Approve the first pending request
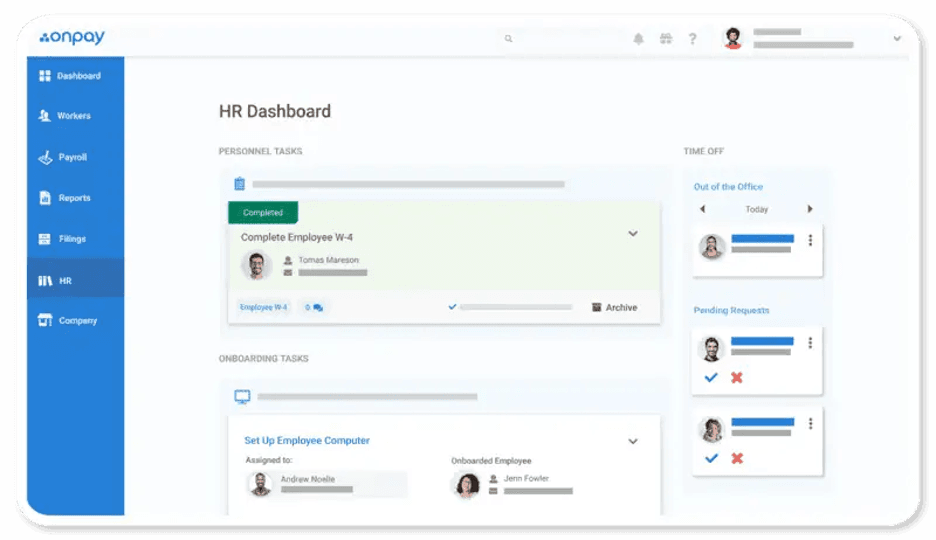Viewport: 936px width, 540px height. point(710,377)
